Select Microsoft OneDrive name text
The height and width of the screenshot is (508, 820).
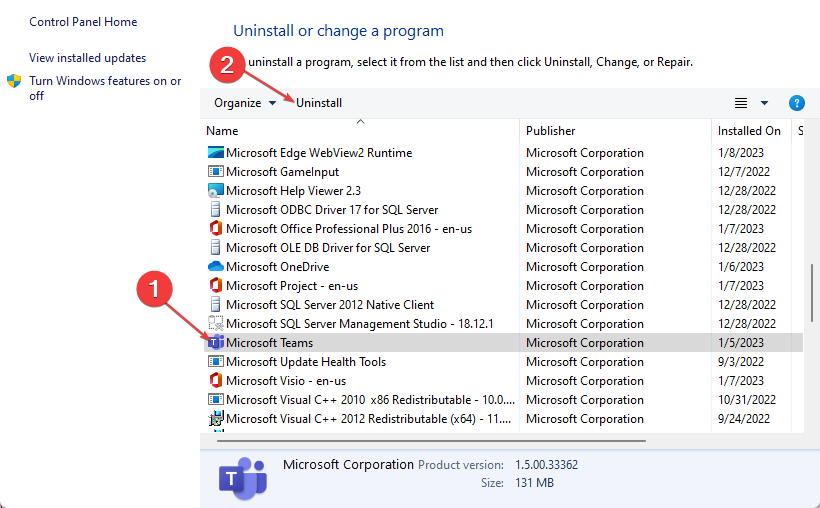(x=278, y=267)
